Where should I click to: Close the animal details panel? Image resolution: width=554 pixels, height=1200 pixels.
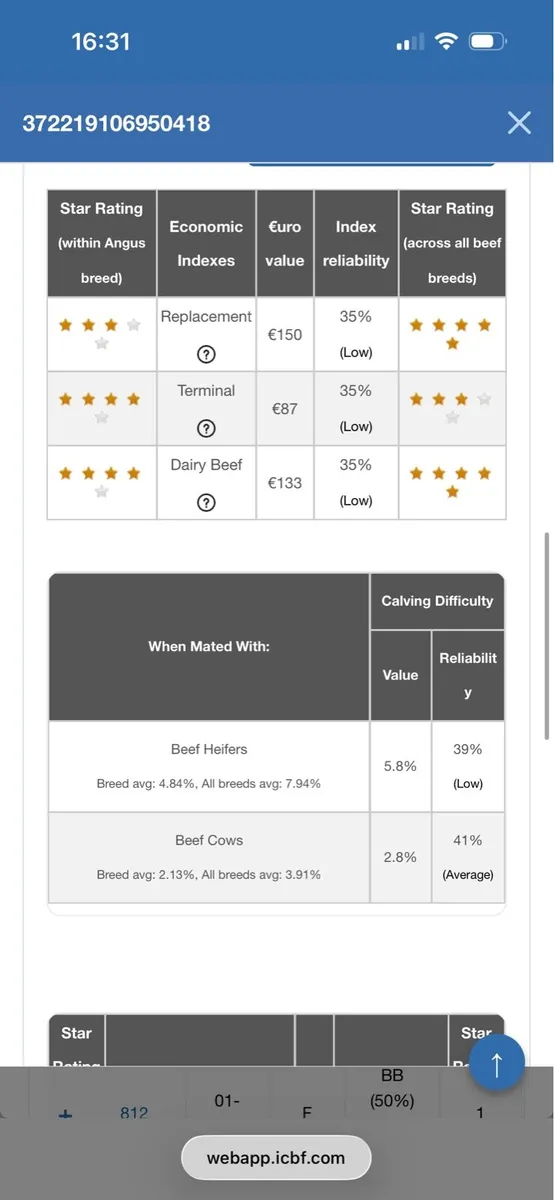519,123
